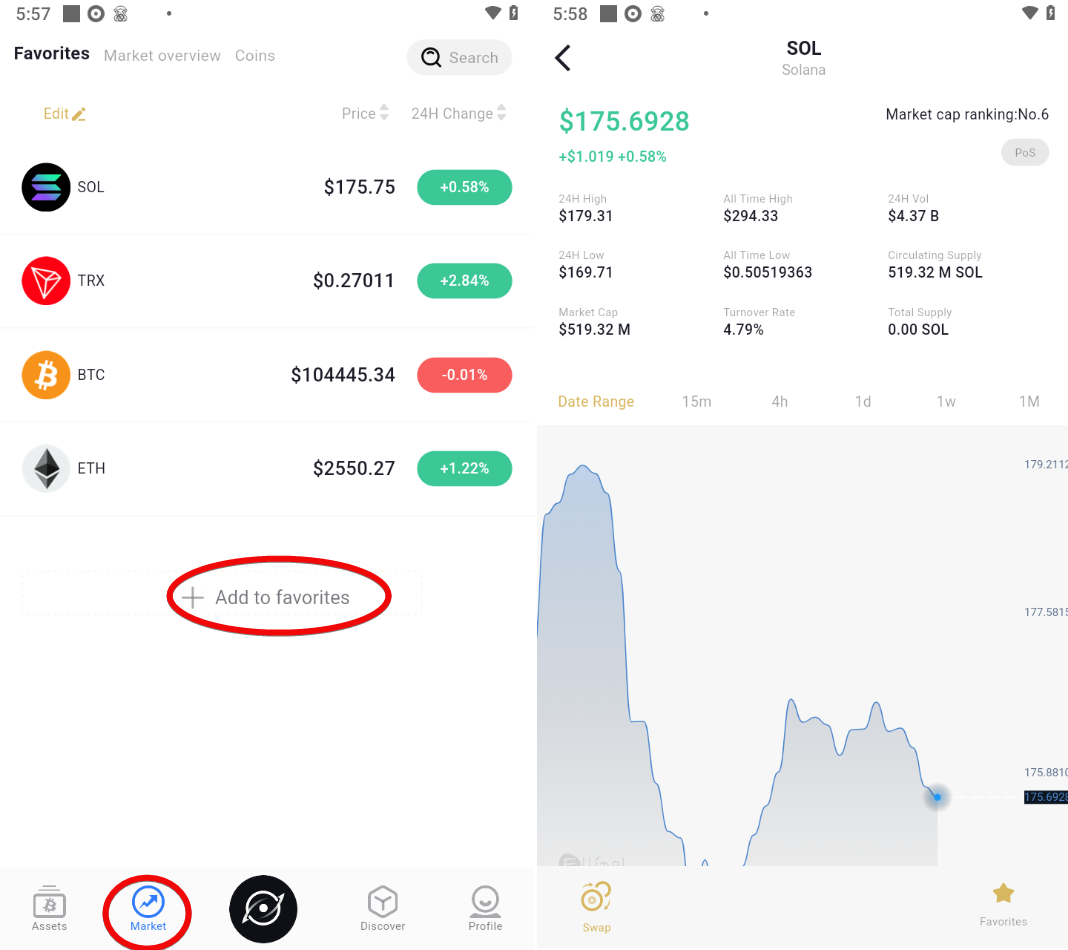Select the 15m chart range
Viewport: 1068px width, 950px height.
click(x=697, y=402)
